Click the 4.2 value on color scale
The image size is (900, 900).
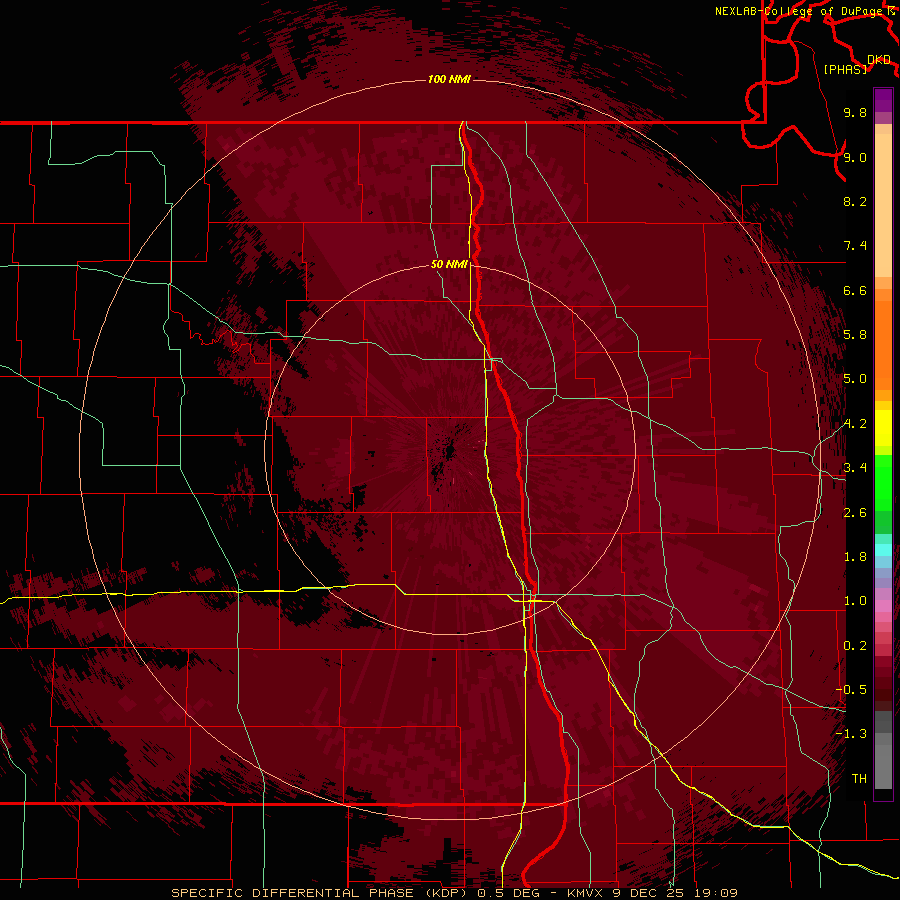pyautogui.click(x=855, y=424)
